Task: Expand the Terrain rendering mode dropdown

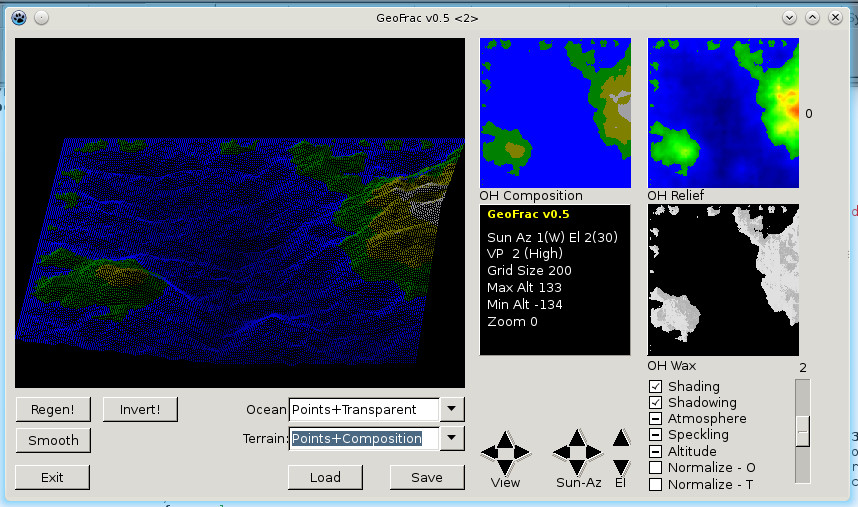Action: (x=453, y=438)
